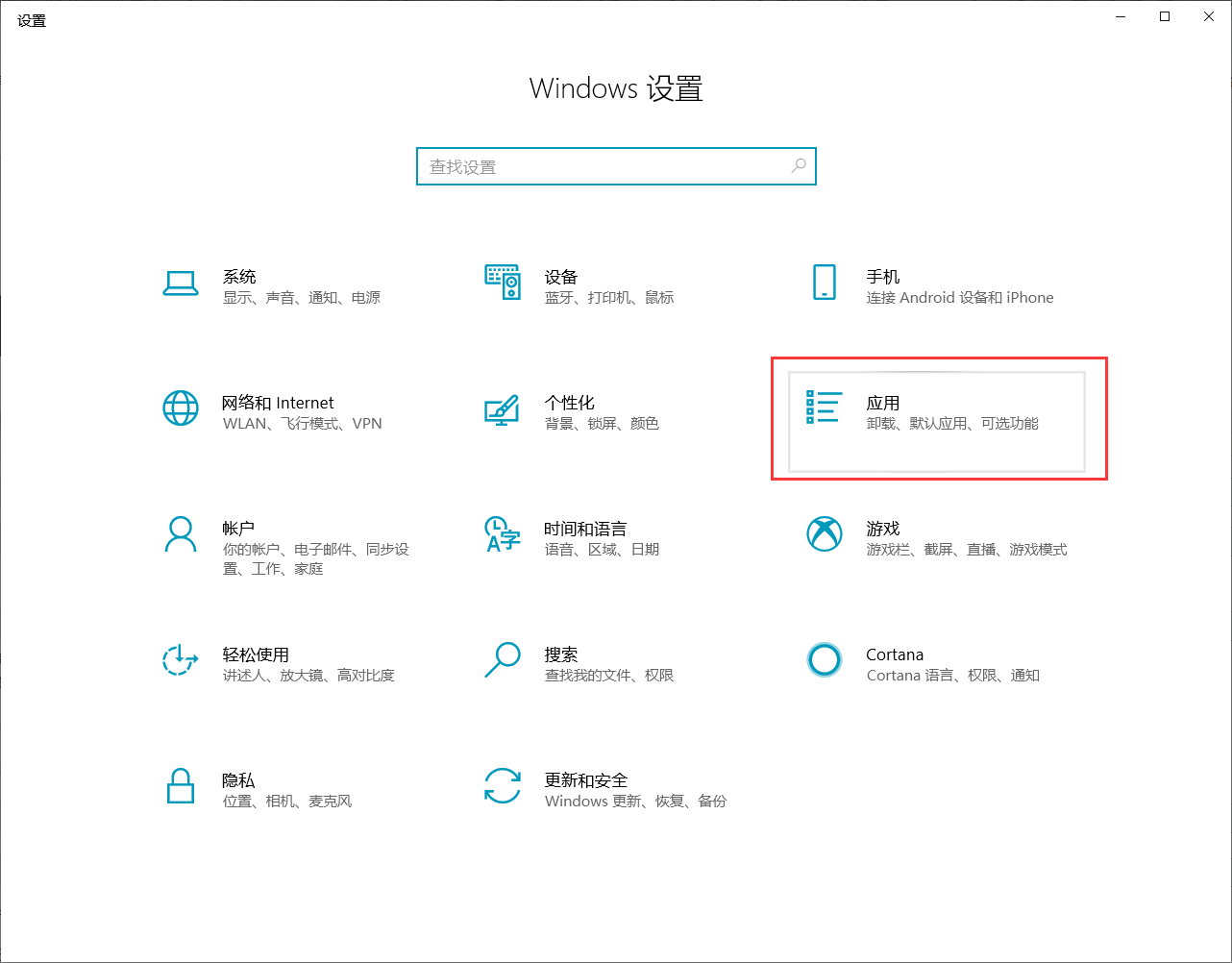Screen dimensions: 1232x963
Task: Open the phone icon for 手机
Action: (824, 283)
